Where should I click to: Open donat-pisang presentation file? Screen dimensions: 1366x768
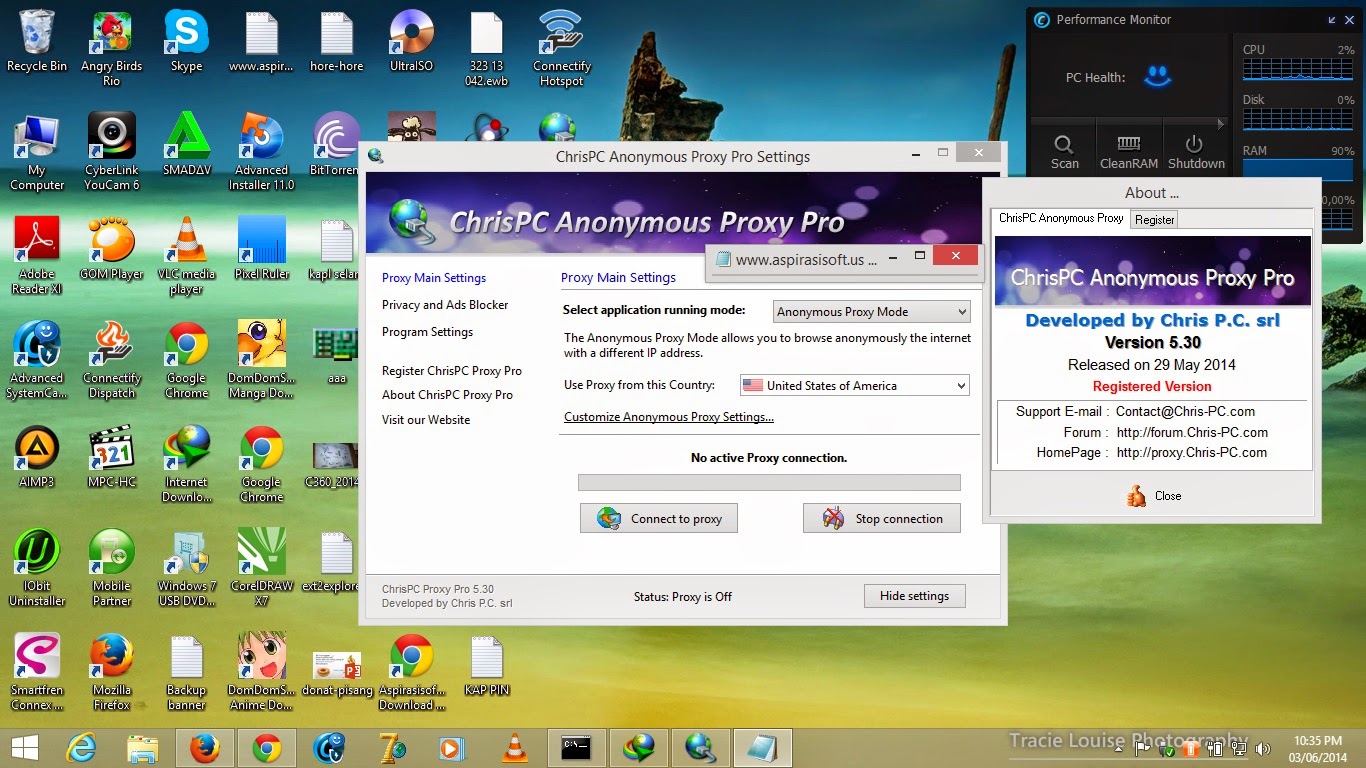click(336, 673)
